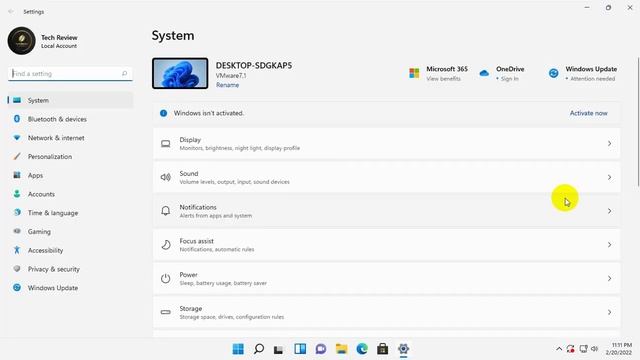Viewport: 640px width, 360px height.
Task: Open Time & language section
Action: tap(70, 213)
